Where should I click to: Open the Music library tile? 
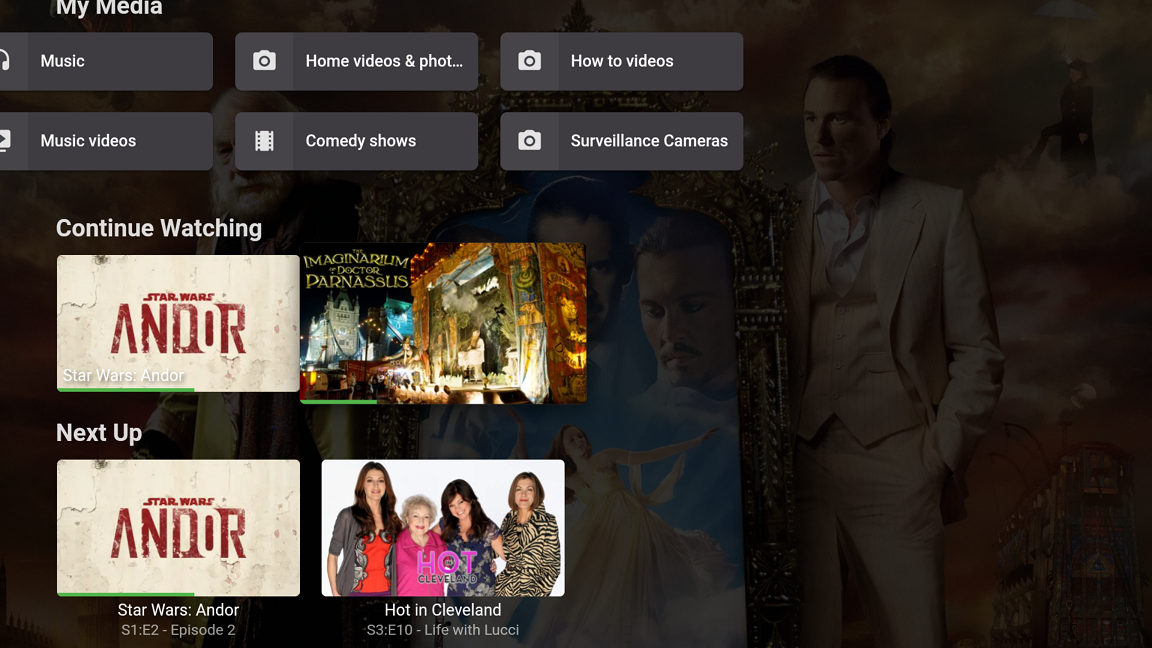click(106, 61)
